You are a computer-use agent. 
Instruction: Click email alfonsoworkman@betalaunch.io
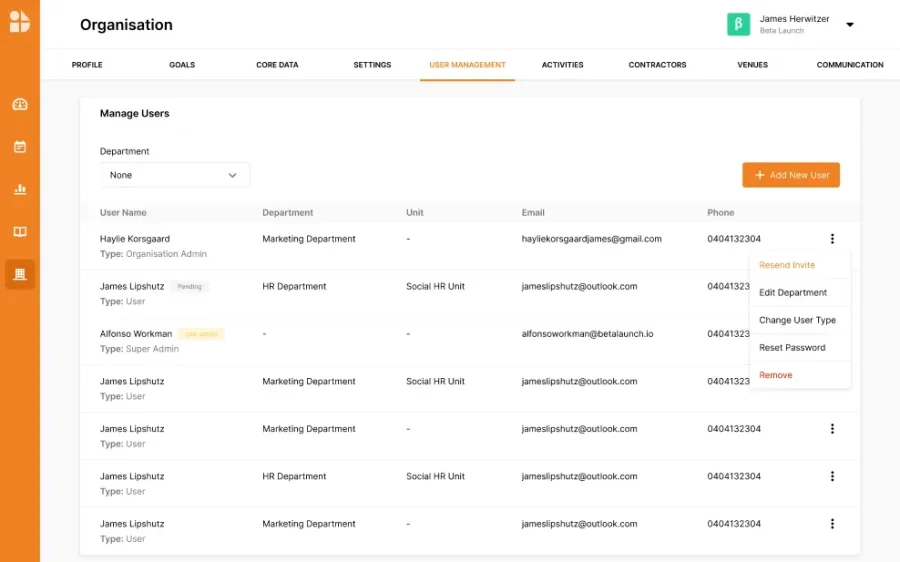coord(587,334)
